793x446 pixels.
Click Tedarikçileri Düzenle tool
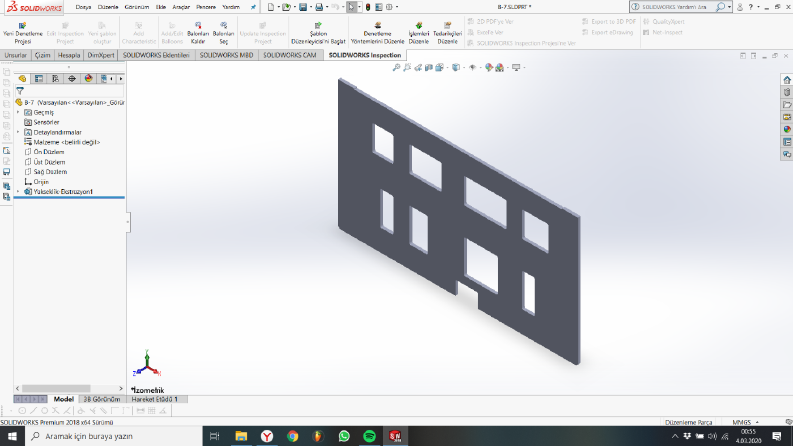tap(448, 33)
